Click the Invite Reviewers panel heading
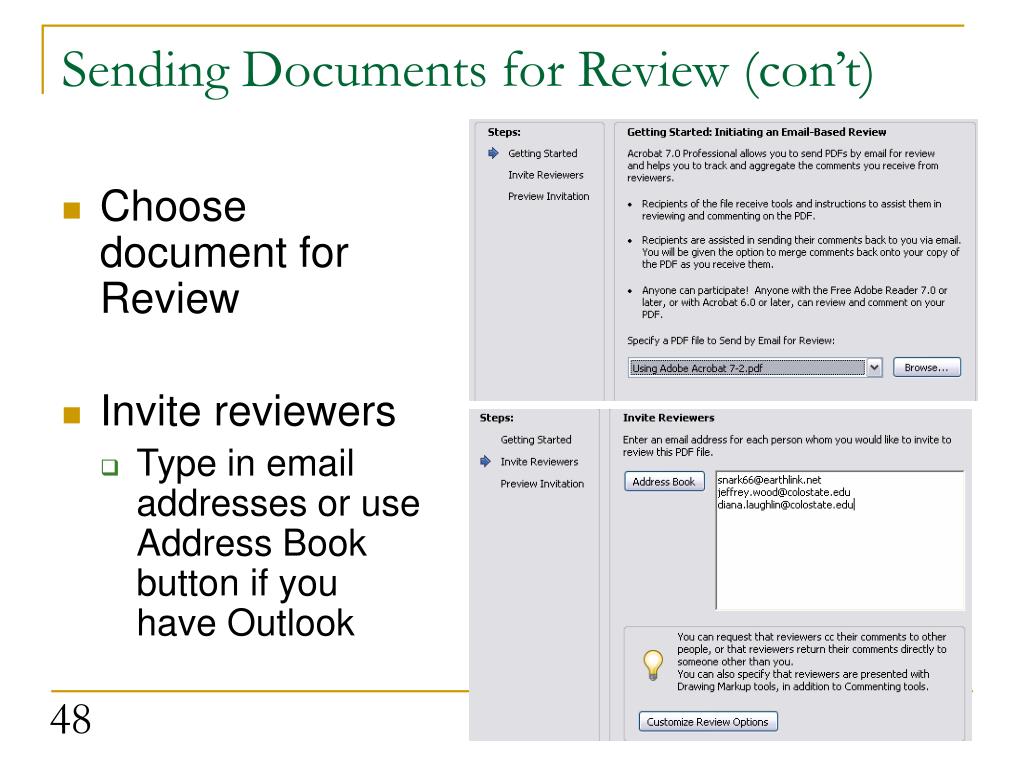 668,418
